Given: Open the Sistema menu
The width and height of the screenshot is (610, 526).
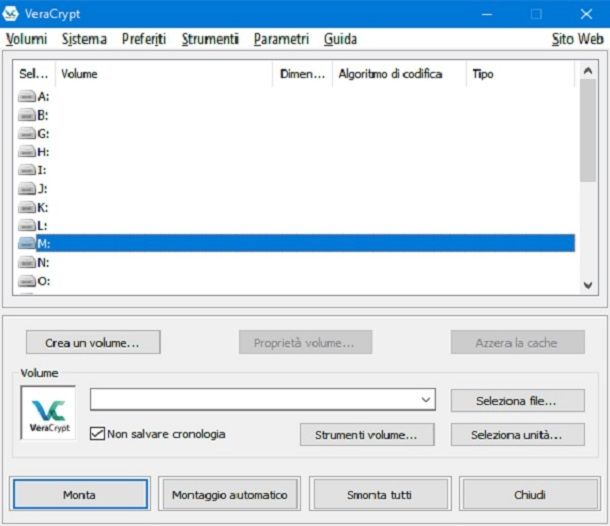Looking at the screenshot, I should [x=84, y=39].
